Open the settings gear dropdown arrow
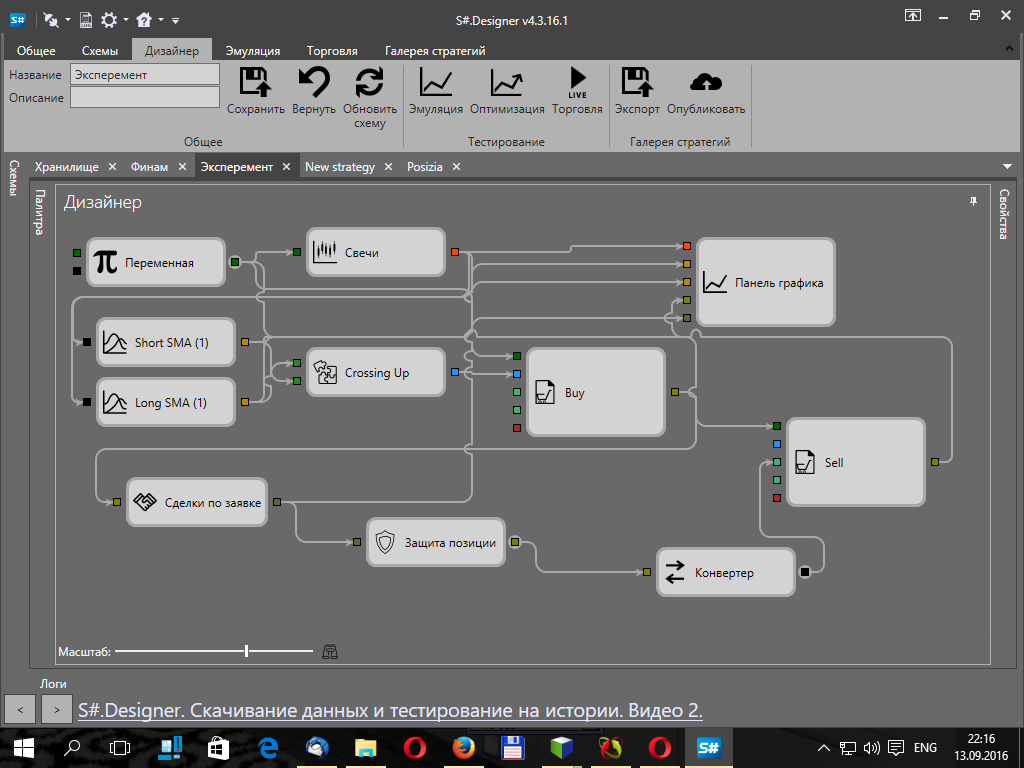The width and height of the screenshot is (1024, 768). (x=125, y=21)
